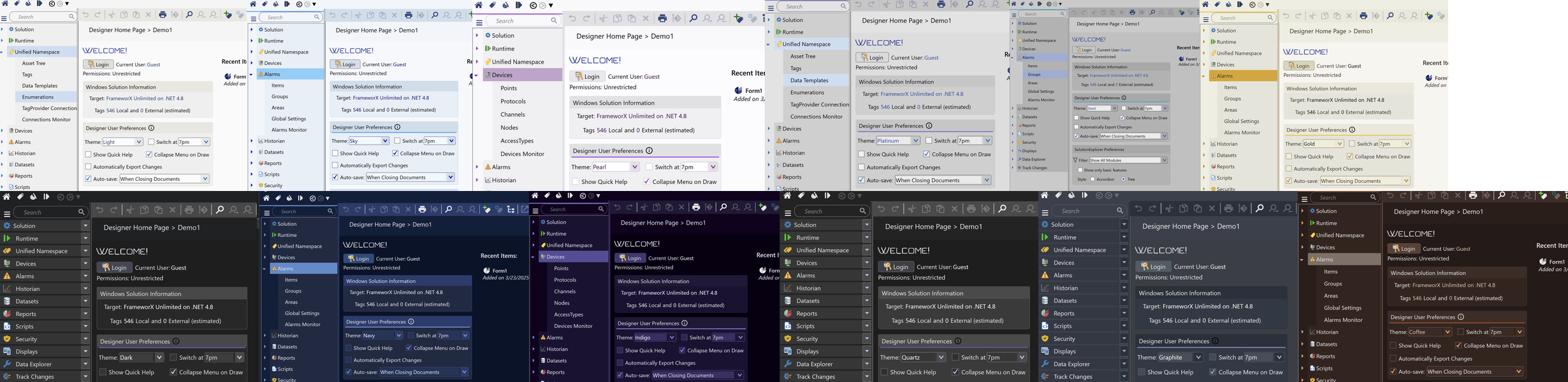The image size is (1568, 382).
Task: Open the Theme dropdown showing Navy
Action: tap(382, 336)
